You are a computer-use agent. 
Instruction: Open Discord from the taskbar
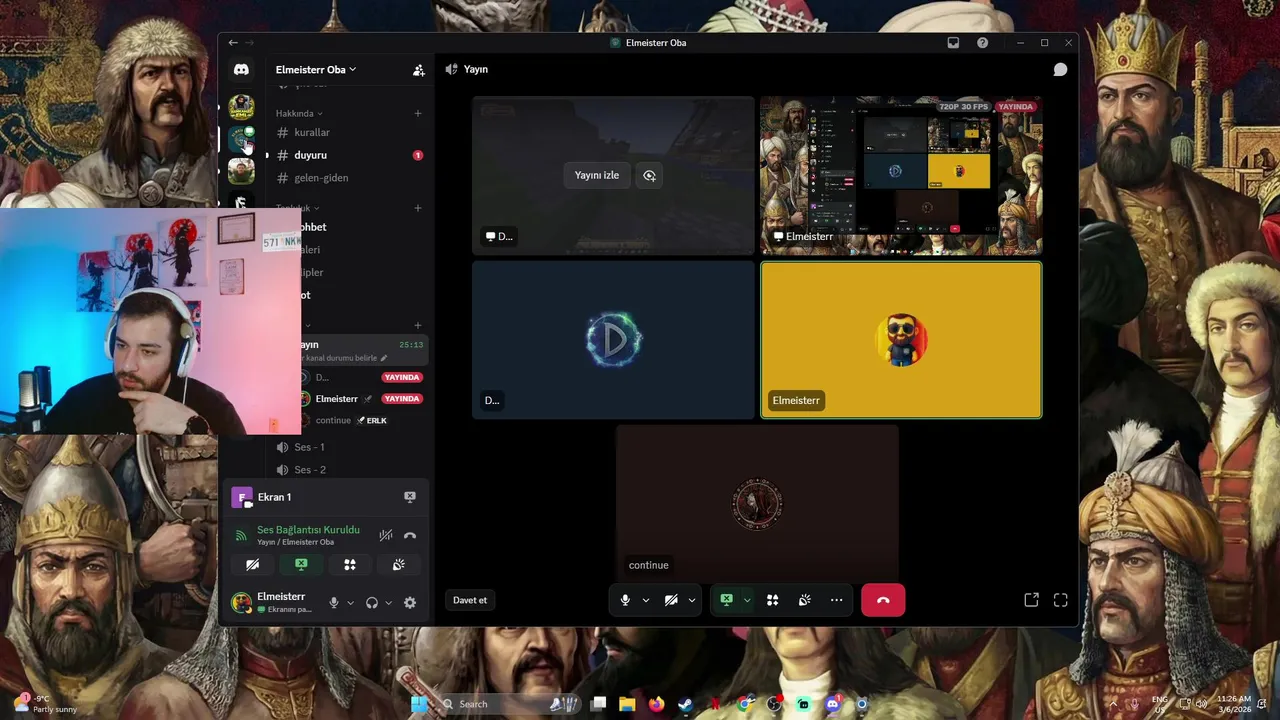(x=833, y=704)
